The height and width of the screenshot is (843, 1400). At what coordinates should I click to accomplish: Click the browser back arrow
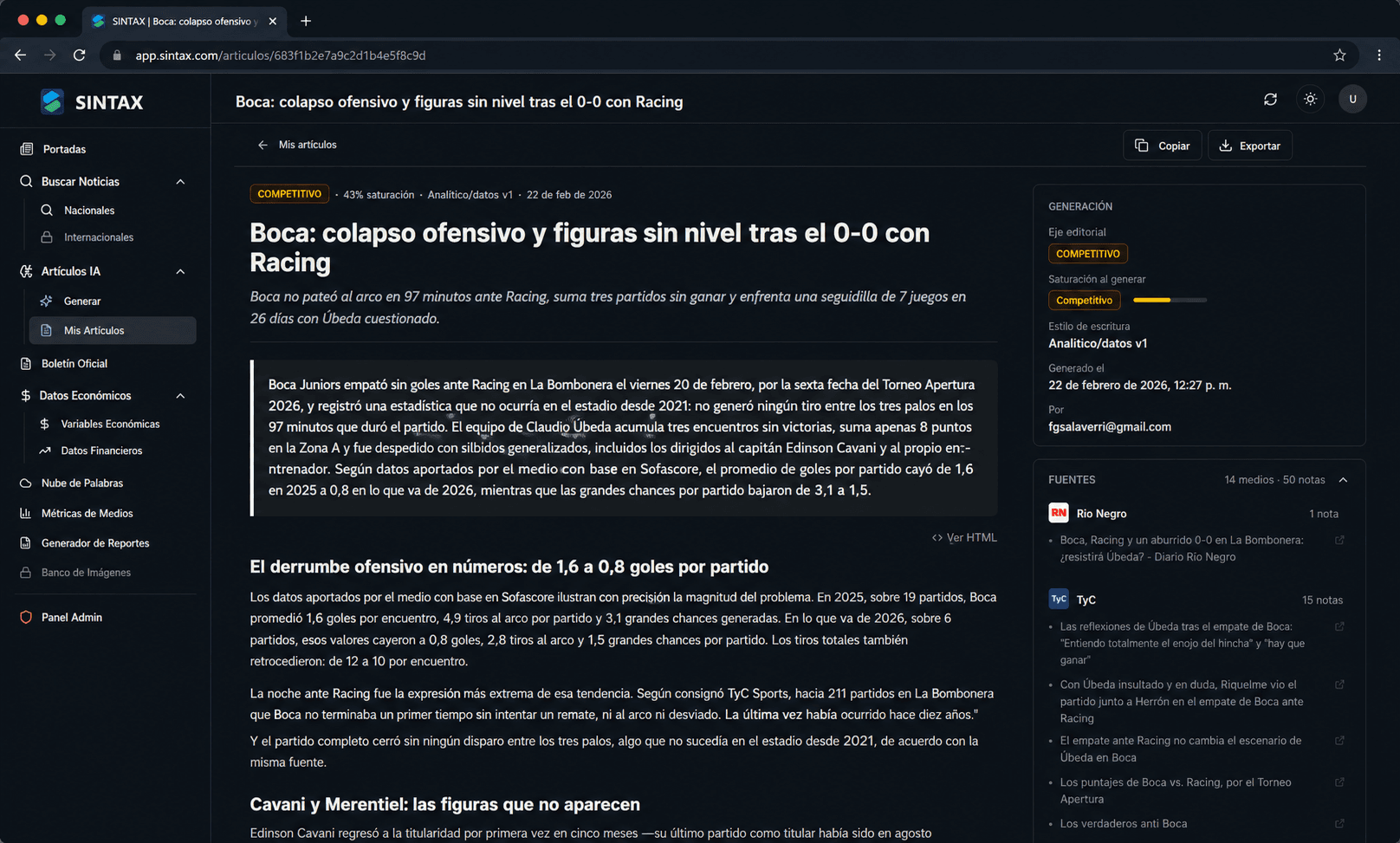tap(21, 55)
